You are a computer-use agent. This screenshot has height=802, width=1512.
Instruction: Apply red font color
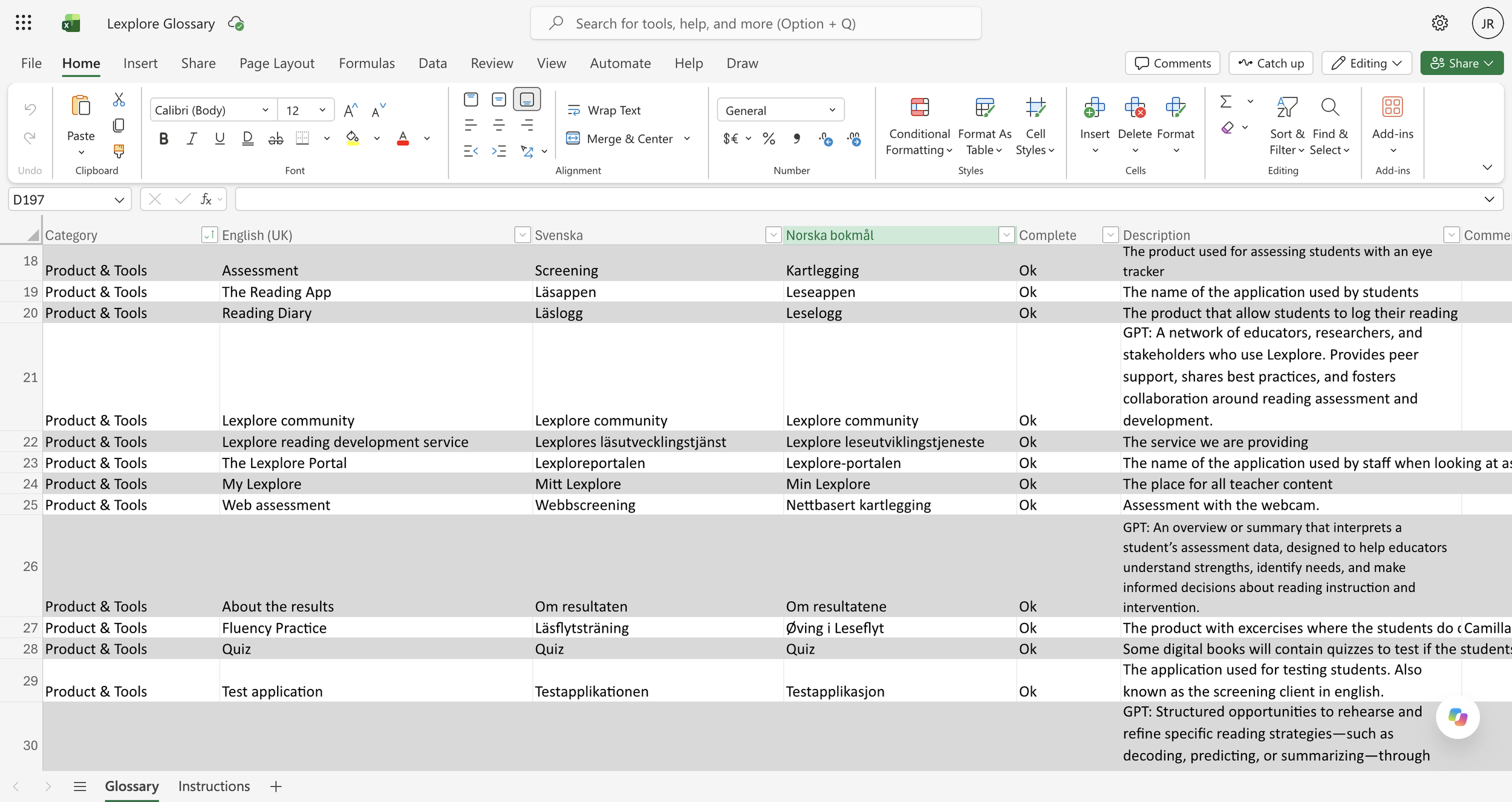pos(403,139)
